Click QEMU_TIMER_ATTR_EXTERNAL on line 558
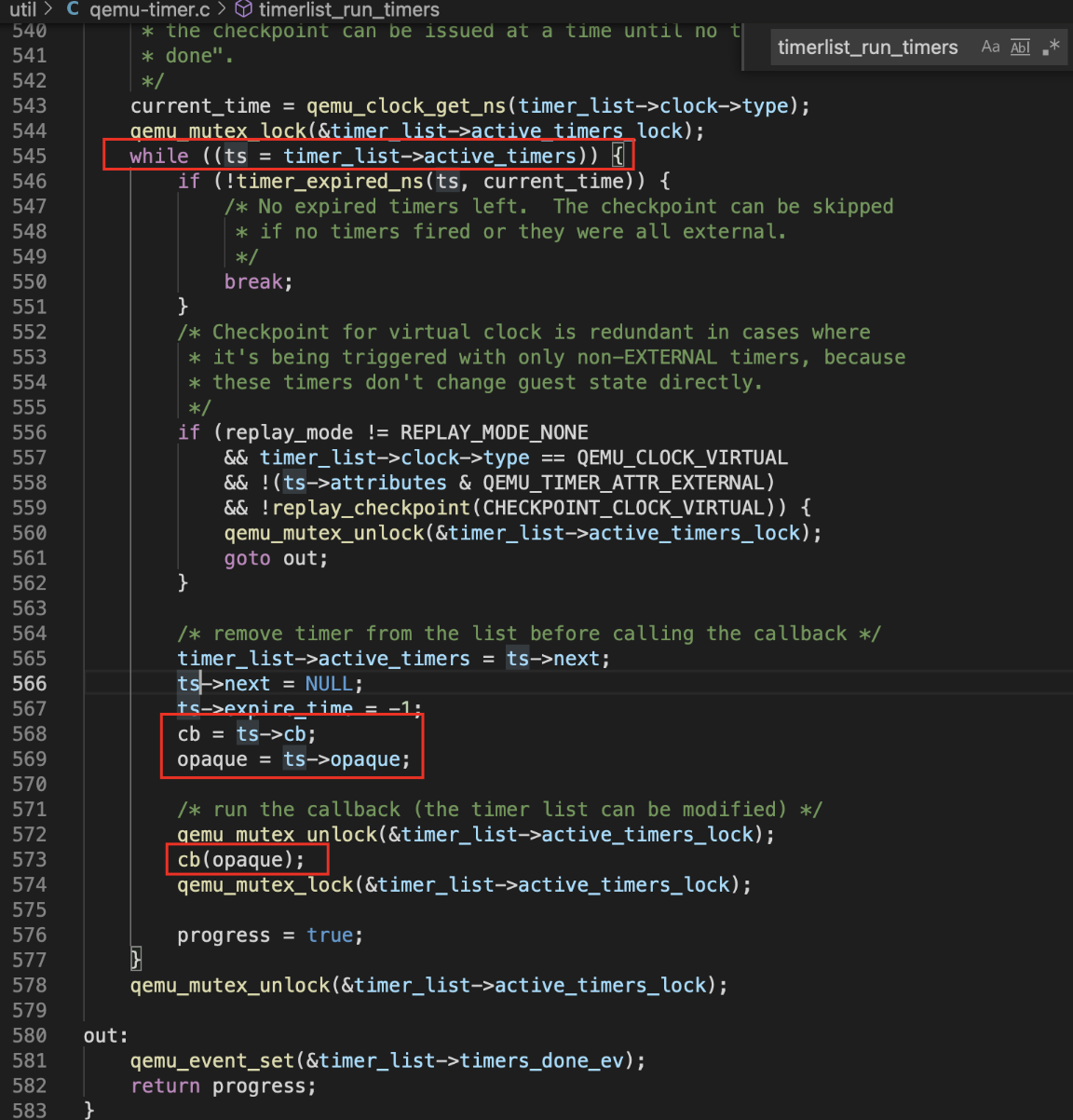Screen dimensions: 1073x1120 tap(623, 483)
